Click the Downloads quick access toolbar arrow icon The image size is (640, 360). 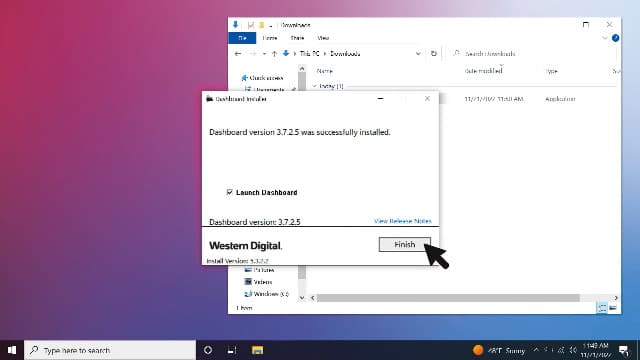tap(236, 25)
